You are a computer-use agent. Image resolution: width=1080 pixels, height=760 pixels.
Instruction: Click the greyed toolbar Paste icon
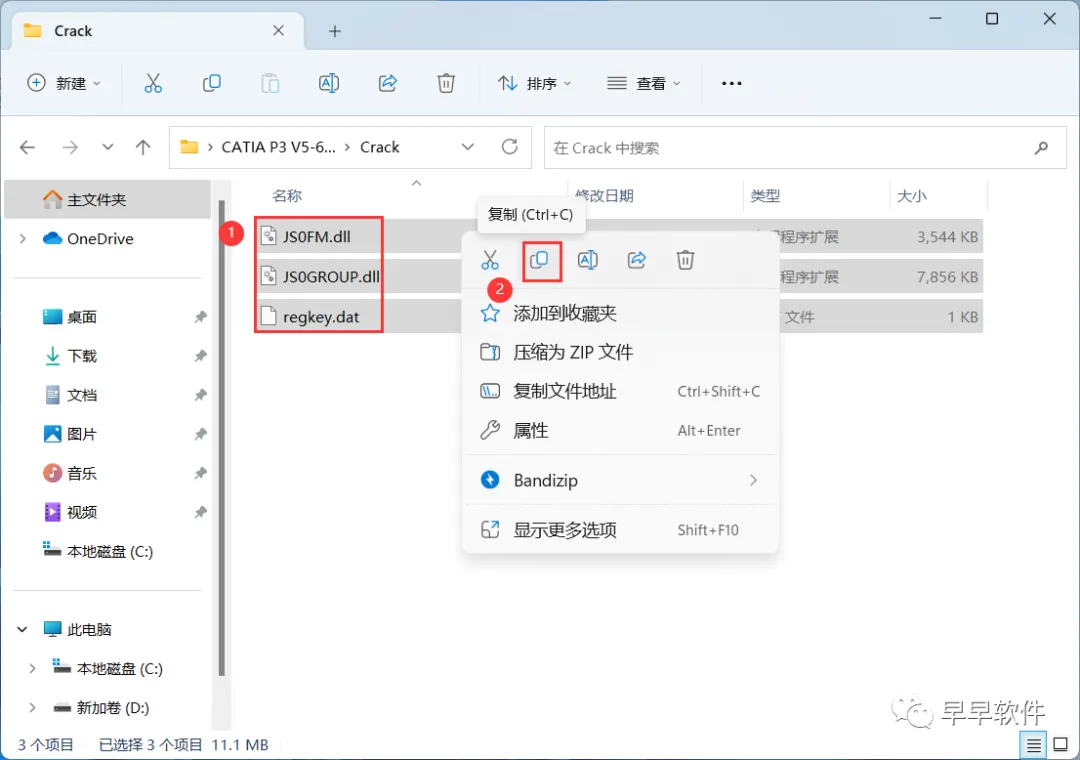point(270,83)
